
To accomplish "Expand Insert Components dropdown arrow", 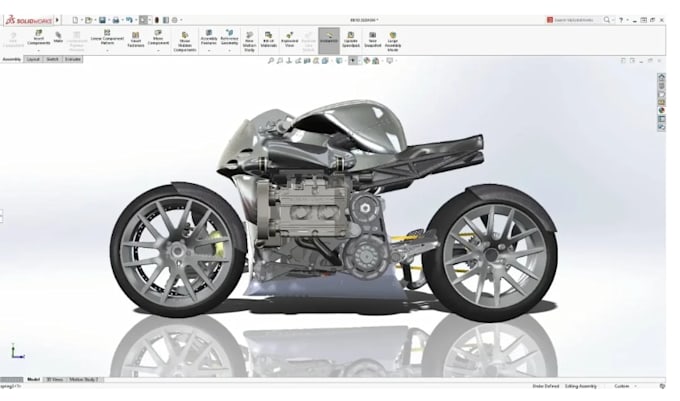I will point(39,50).
